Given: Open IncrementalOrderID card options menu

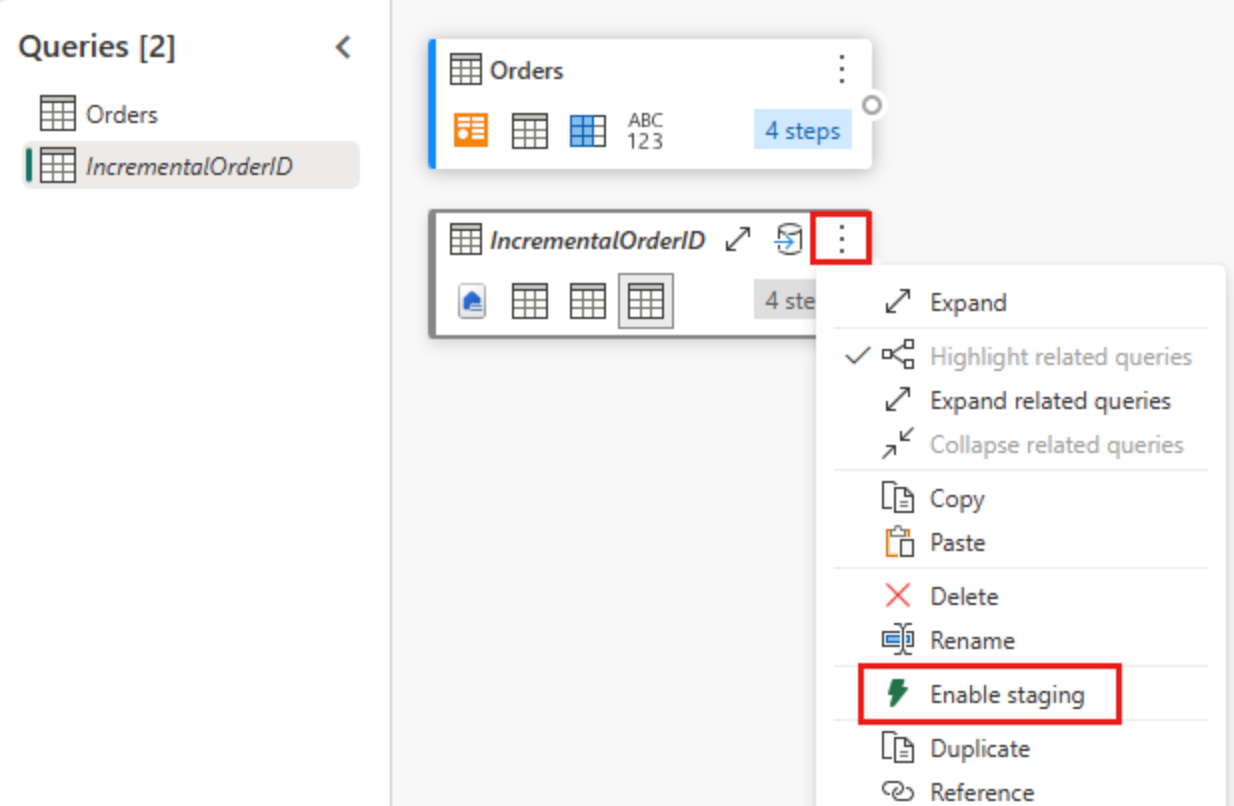Looking at the screenshot, I should tap(842, 240).
